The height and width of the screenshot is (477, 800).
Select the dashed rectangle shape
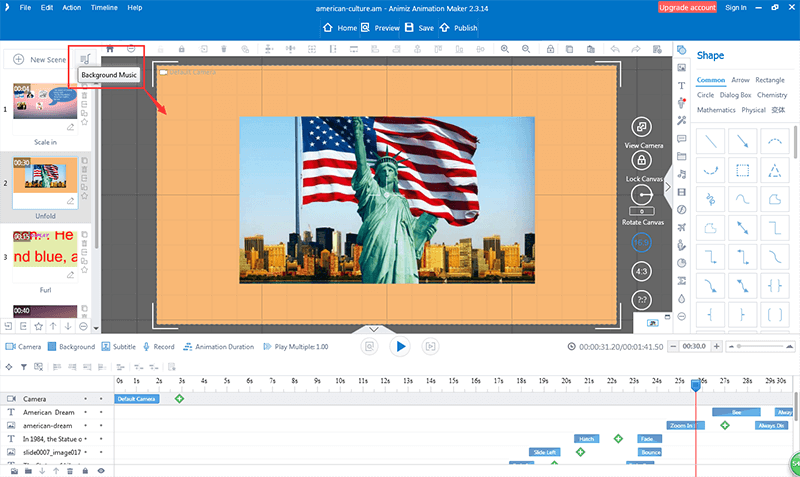(x=742, y=170)
